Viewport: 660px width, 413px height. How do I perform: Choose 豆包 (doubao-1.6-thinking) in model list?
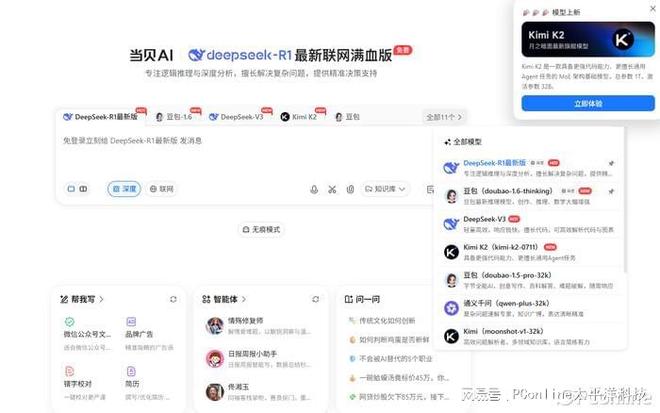tap(529, 196)
